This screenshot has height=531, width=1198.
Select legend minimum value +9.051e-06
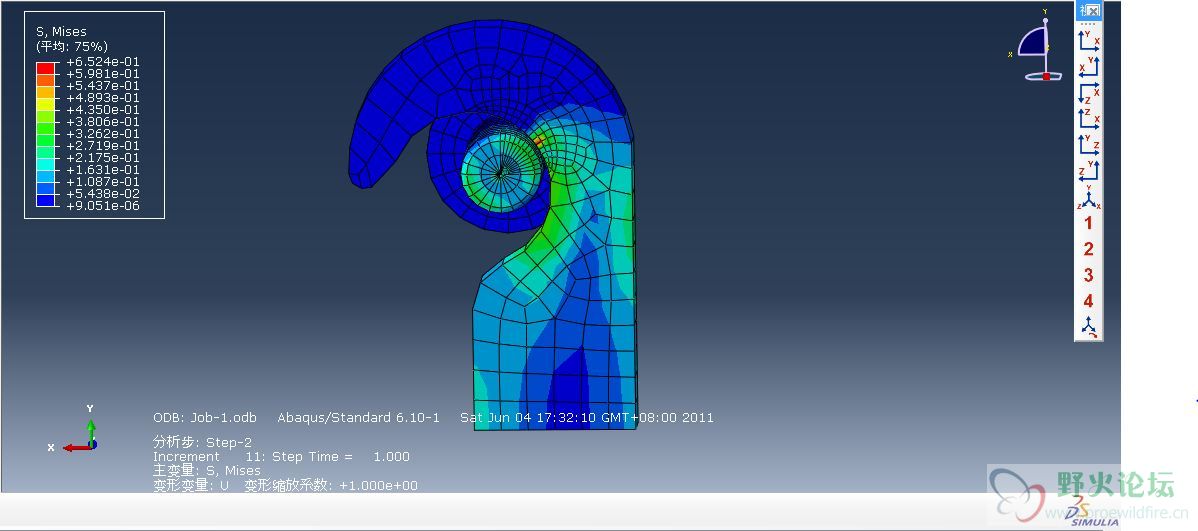[103, 206]
